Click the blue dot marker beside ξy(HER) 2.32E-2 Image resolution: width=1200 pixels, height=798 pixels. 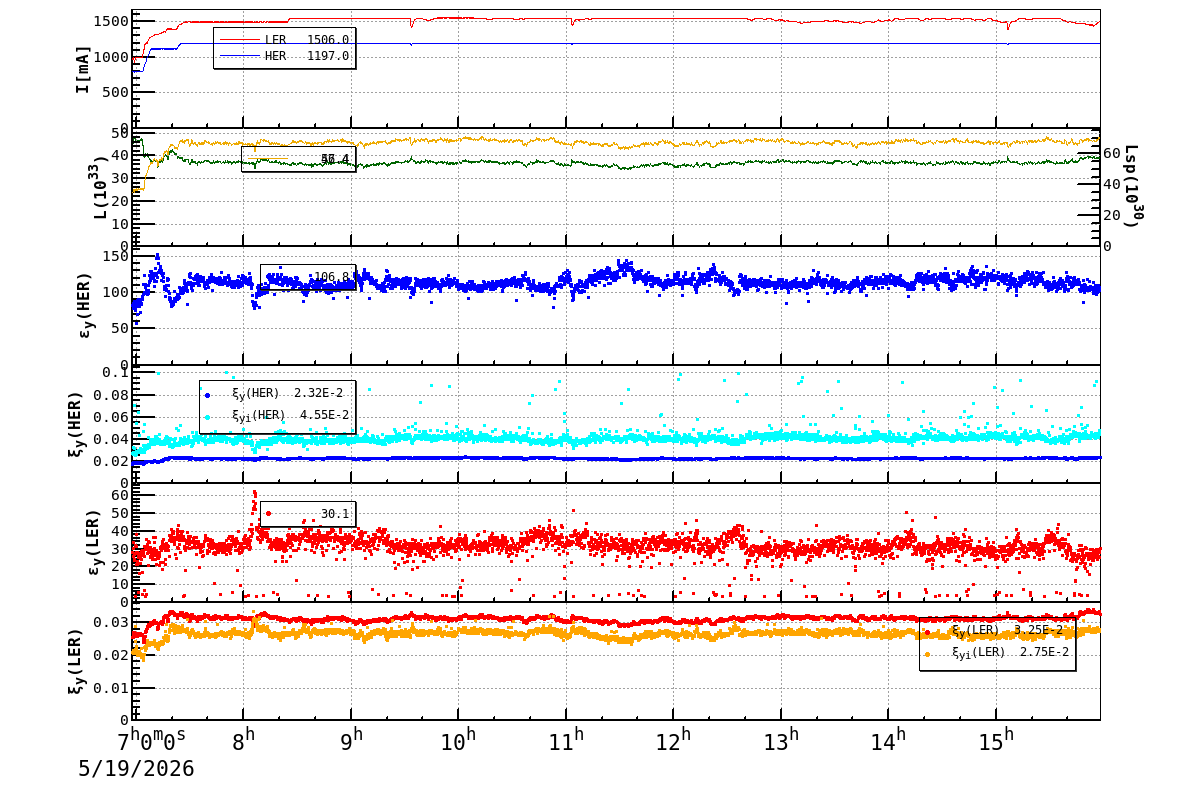click(208, 395)
